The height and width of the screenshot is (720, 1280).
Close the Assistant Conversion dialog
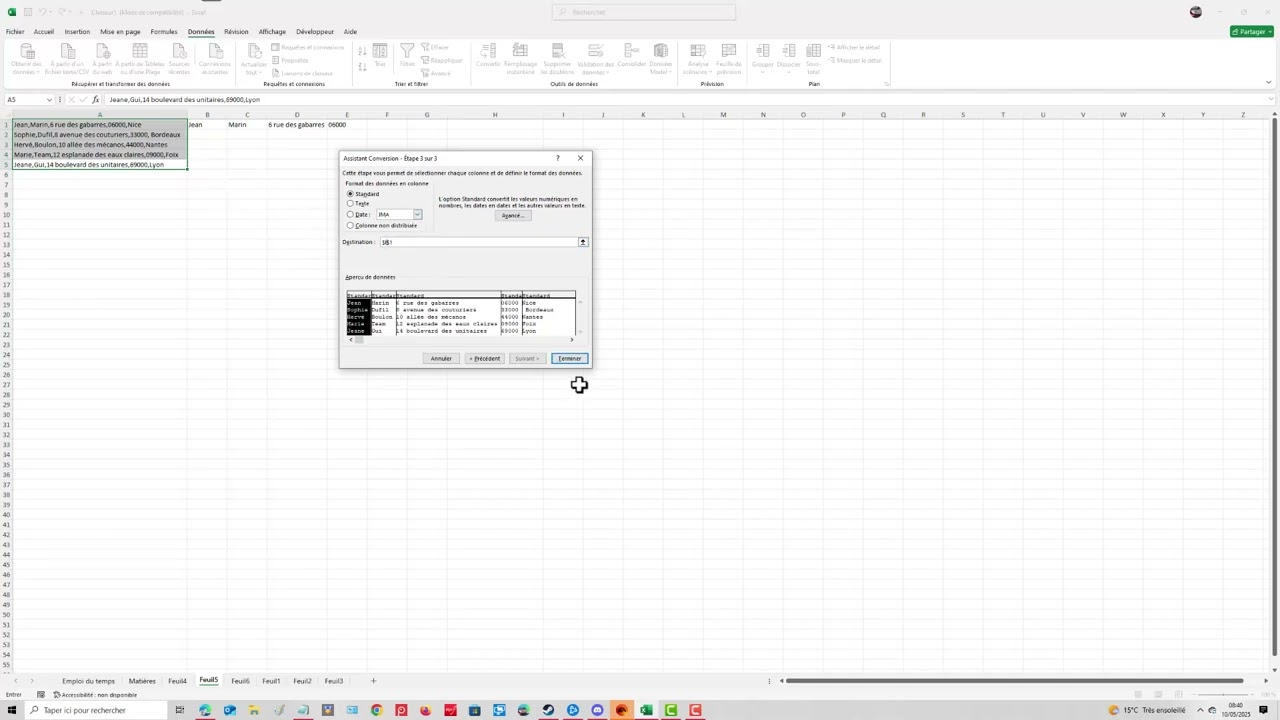(580, 158)
